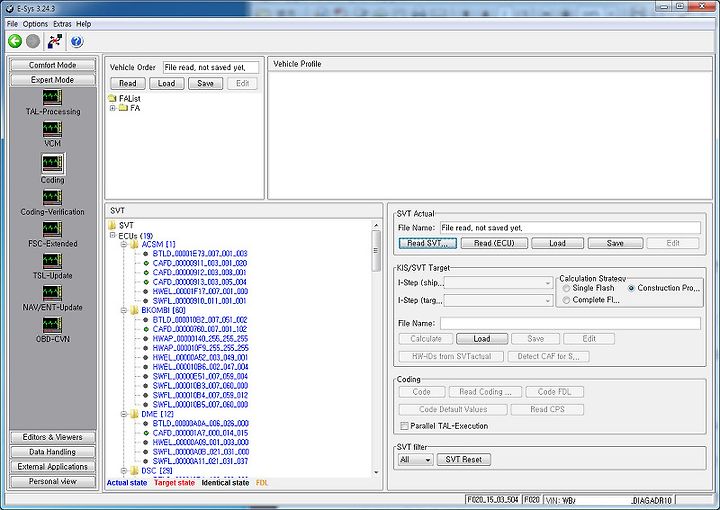This screenshot has width=720, height=510.
Task: Open Coding-Verification module icon
Action: [x=52, y=198]
